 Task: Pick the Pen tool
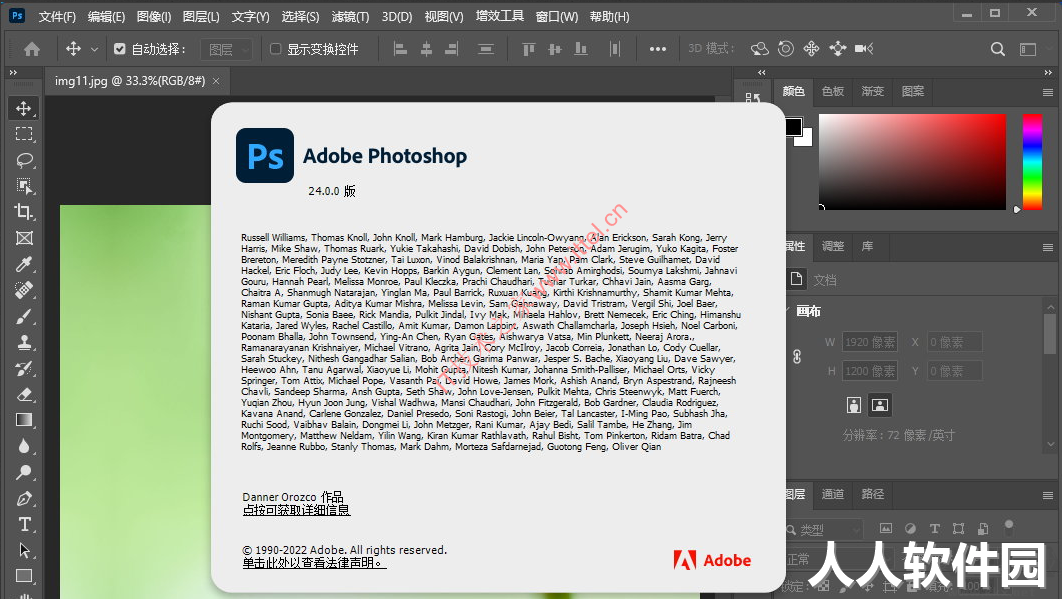(24, 498)
